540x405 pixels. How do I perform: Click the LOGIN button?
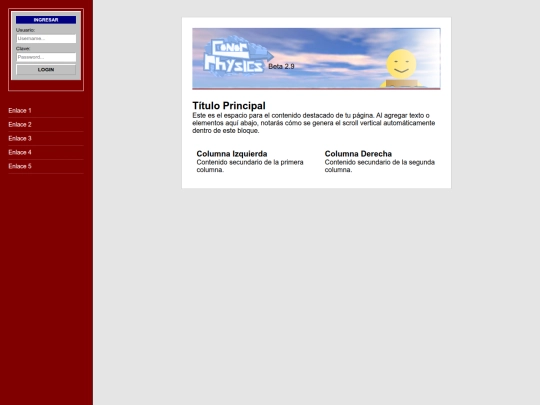click(46, 70)
